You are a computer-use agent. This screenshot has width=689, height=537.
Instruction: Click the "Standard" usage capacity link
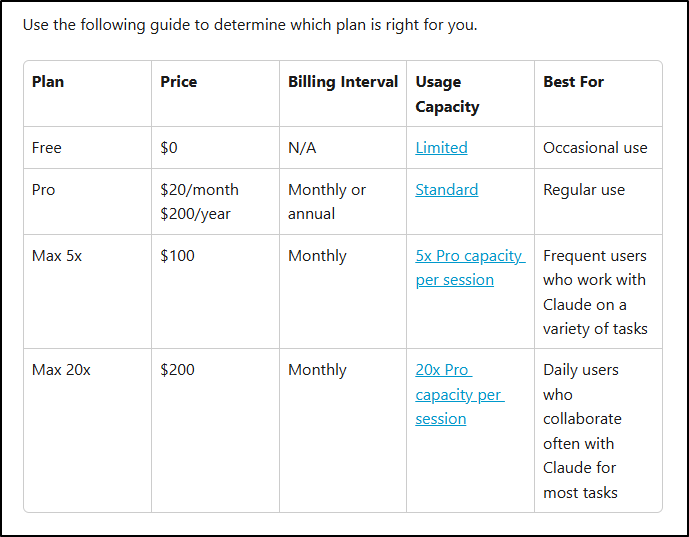tap(446, 190)
